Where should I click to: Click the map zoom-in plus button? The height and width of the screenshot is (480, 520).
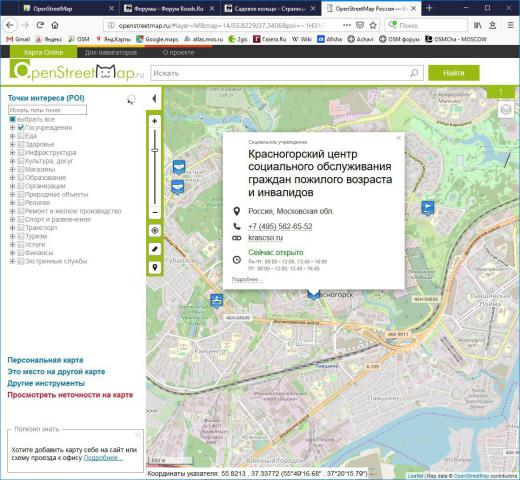tap(154, 121)
